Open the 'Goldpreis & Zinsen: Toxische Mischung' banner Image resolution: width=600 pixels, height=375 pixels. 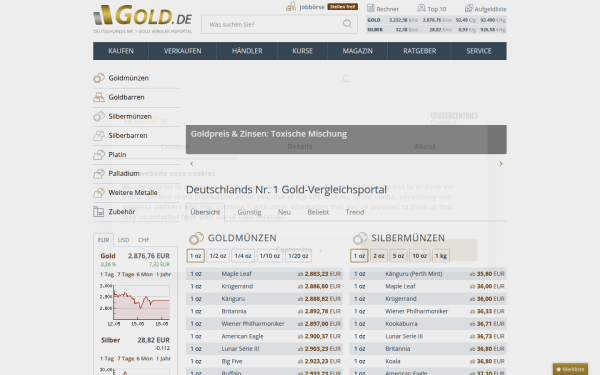[346, 139]
